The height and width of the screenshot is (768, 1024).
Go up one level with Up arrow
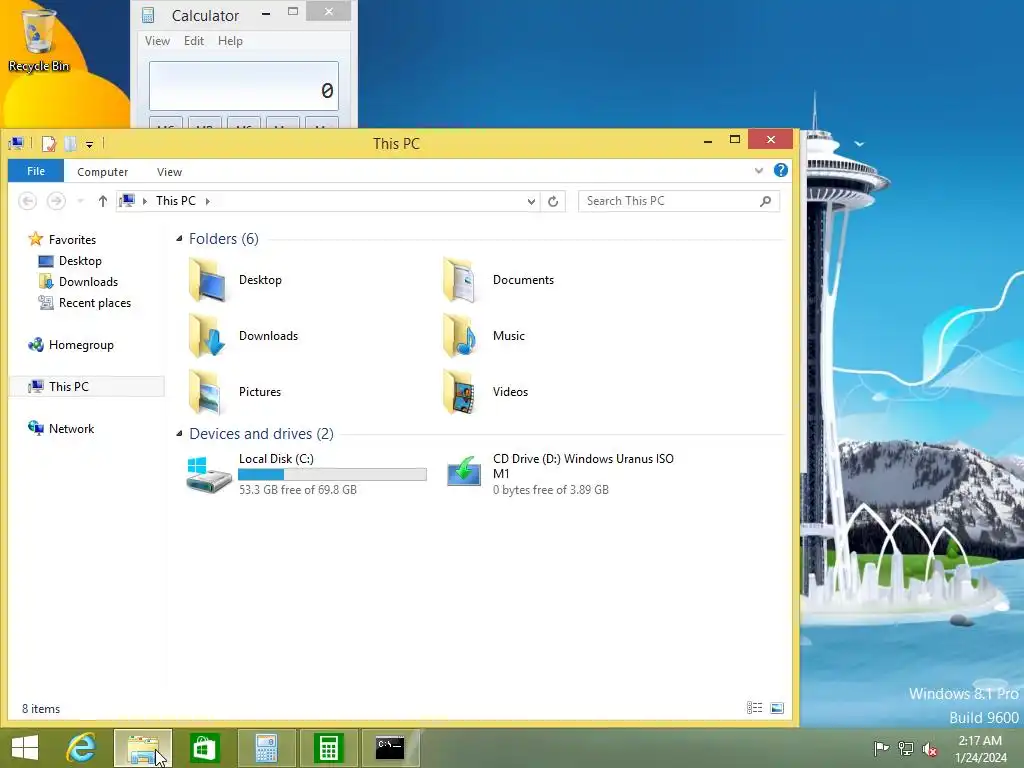[x=103, y=201]
